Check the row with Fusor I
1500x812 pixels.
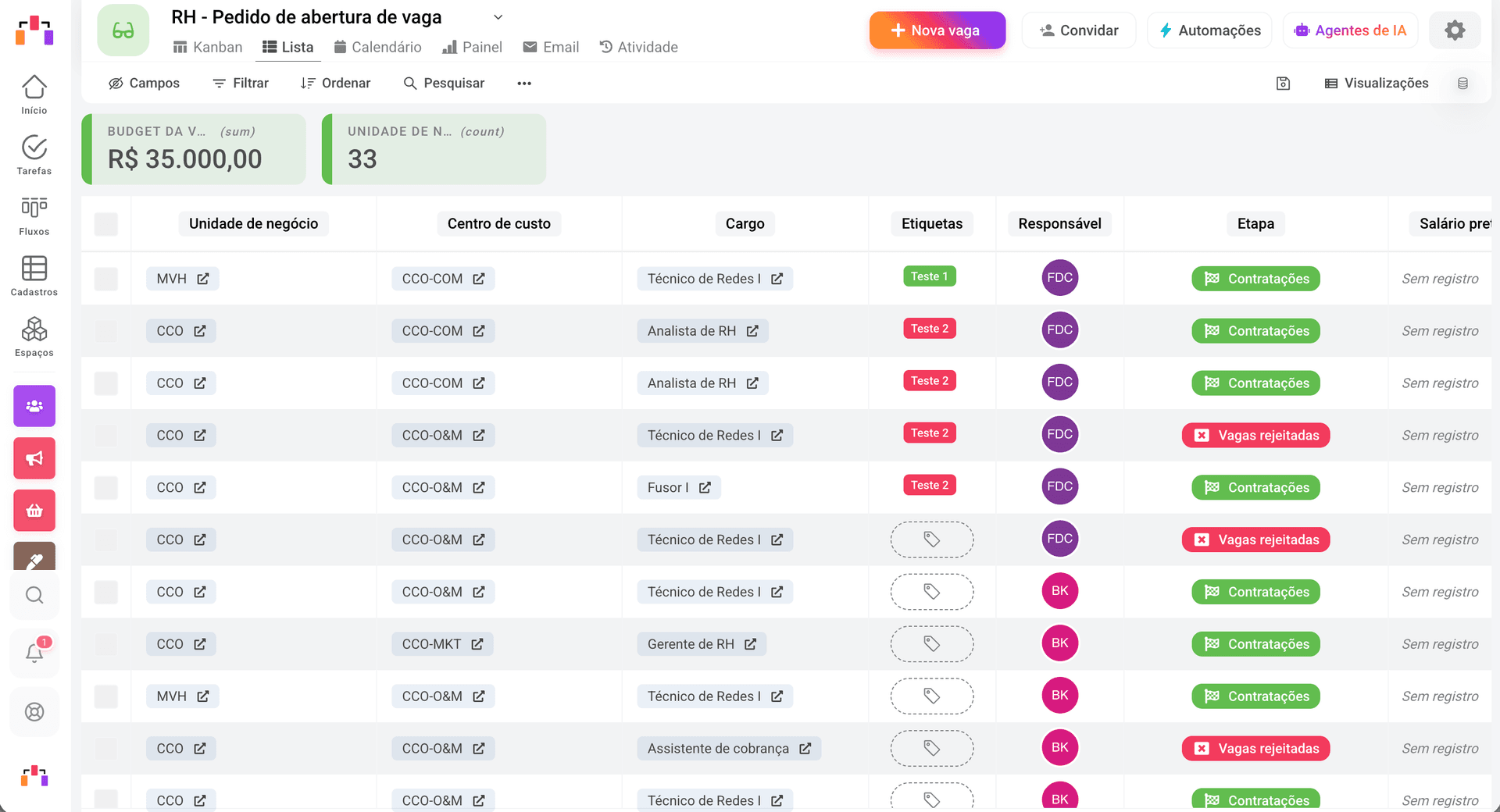tap(106, 488)
